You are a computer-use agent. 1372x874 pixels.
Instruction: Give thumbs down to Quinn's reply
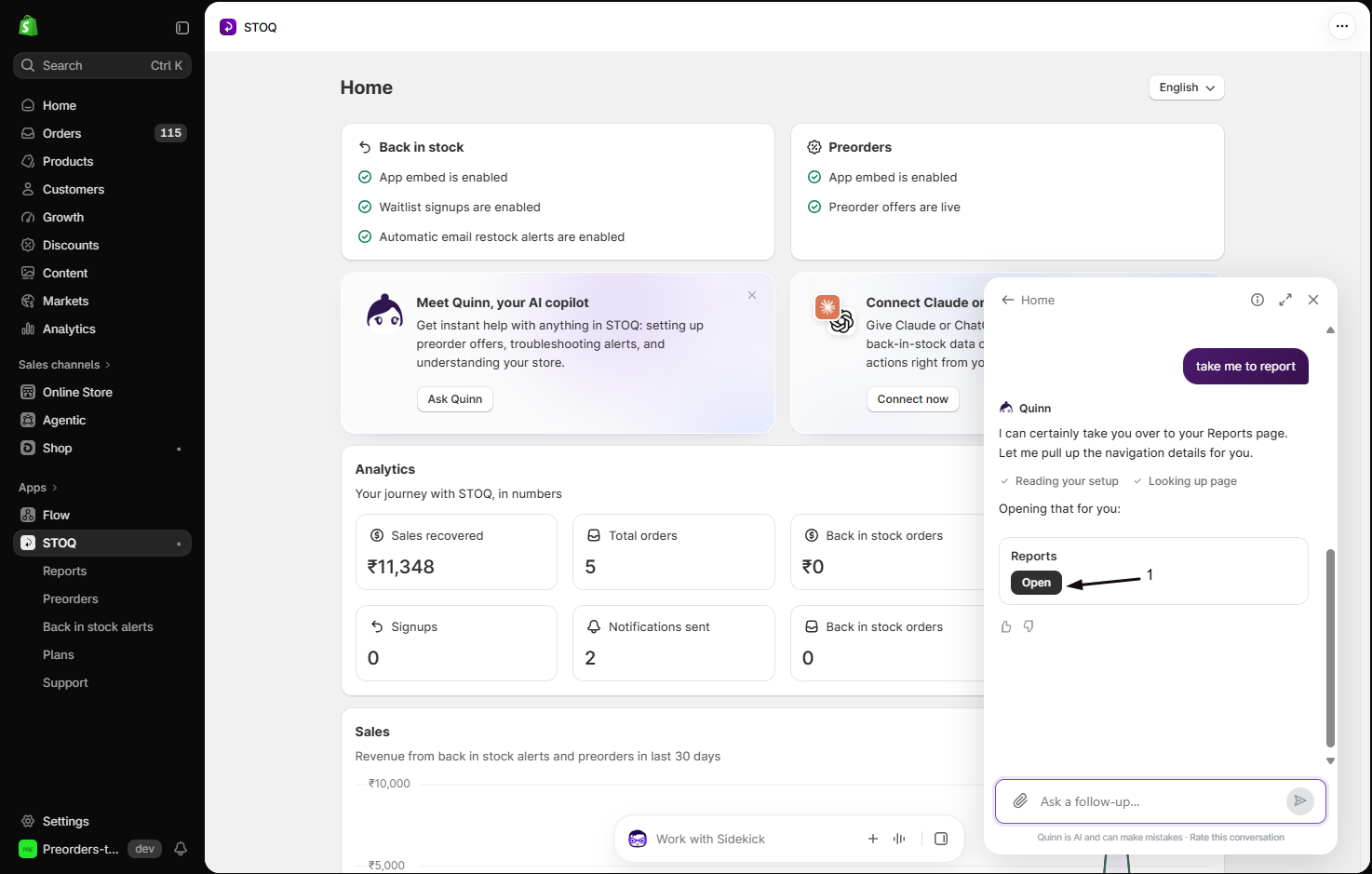[1029, 626]
